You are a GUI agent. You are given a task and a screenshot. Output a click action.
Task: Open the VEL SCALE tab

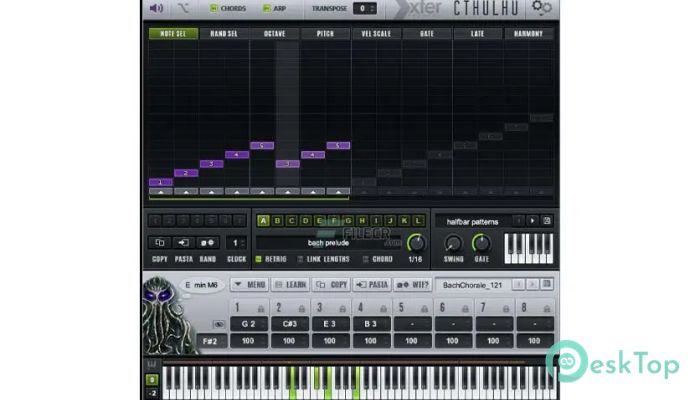[376, 33]
